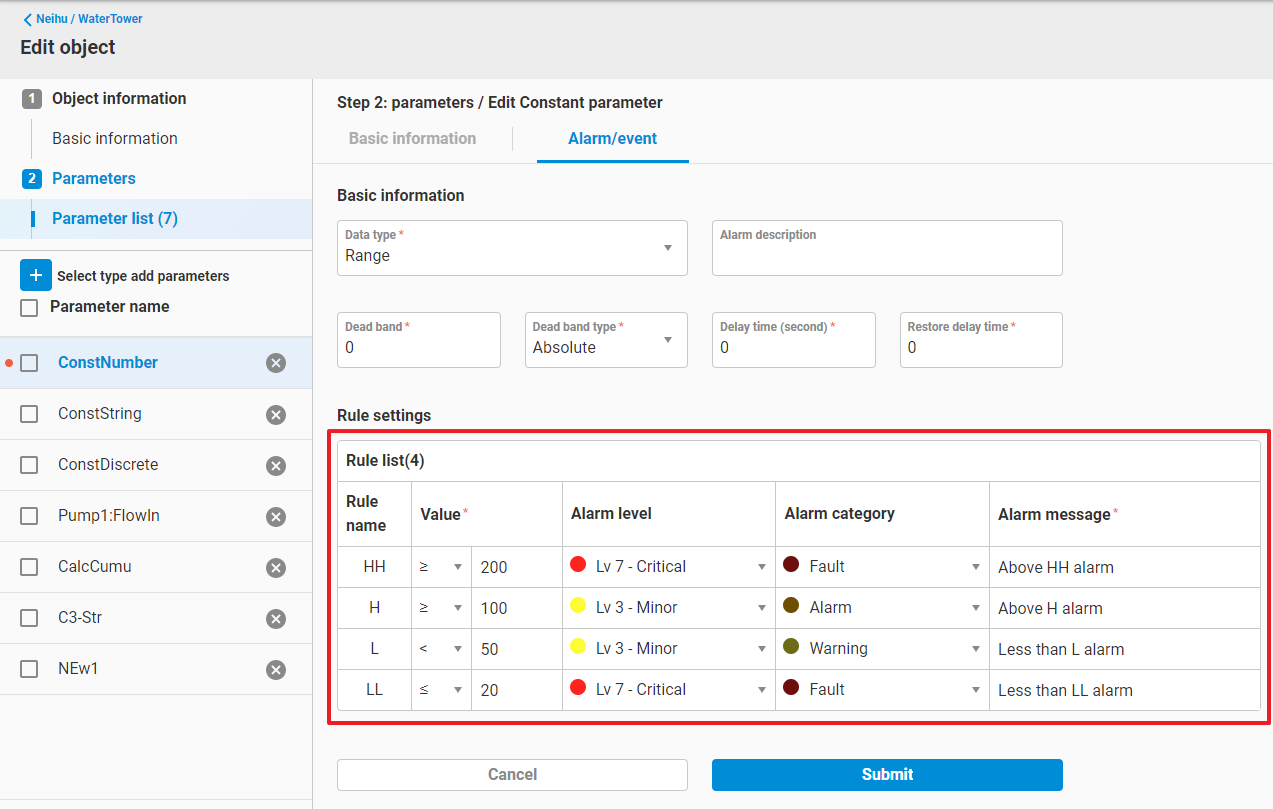1273x809 pixels.
Task: Select the Alarm/event tab
Action: (x=612, y=139)
